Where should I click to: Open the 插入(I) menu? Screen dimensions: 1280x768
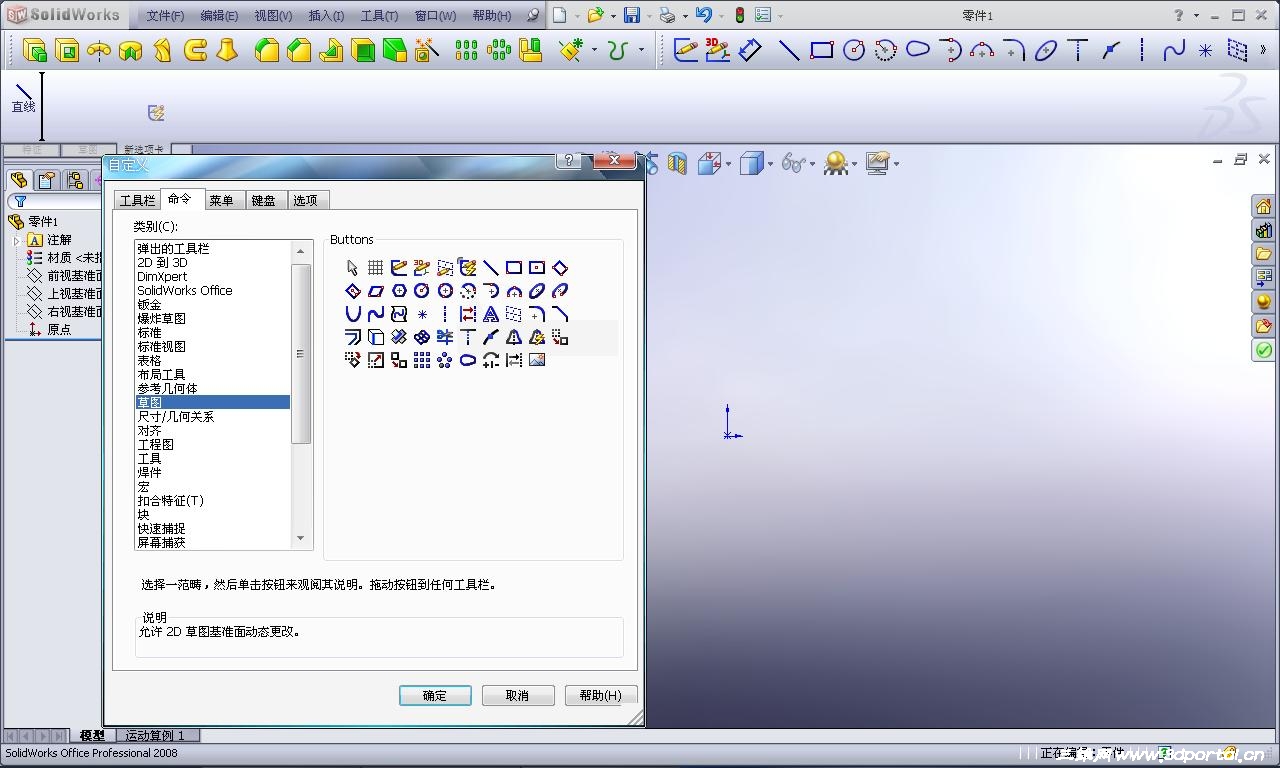tap(326, 16)
